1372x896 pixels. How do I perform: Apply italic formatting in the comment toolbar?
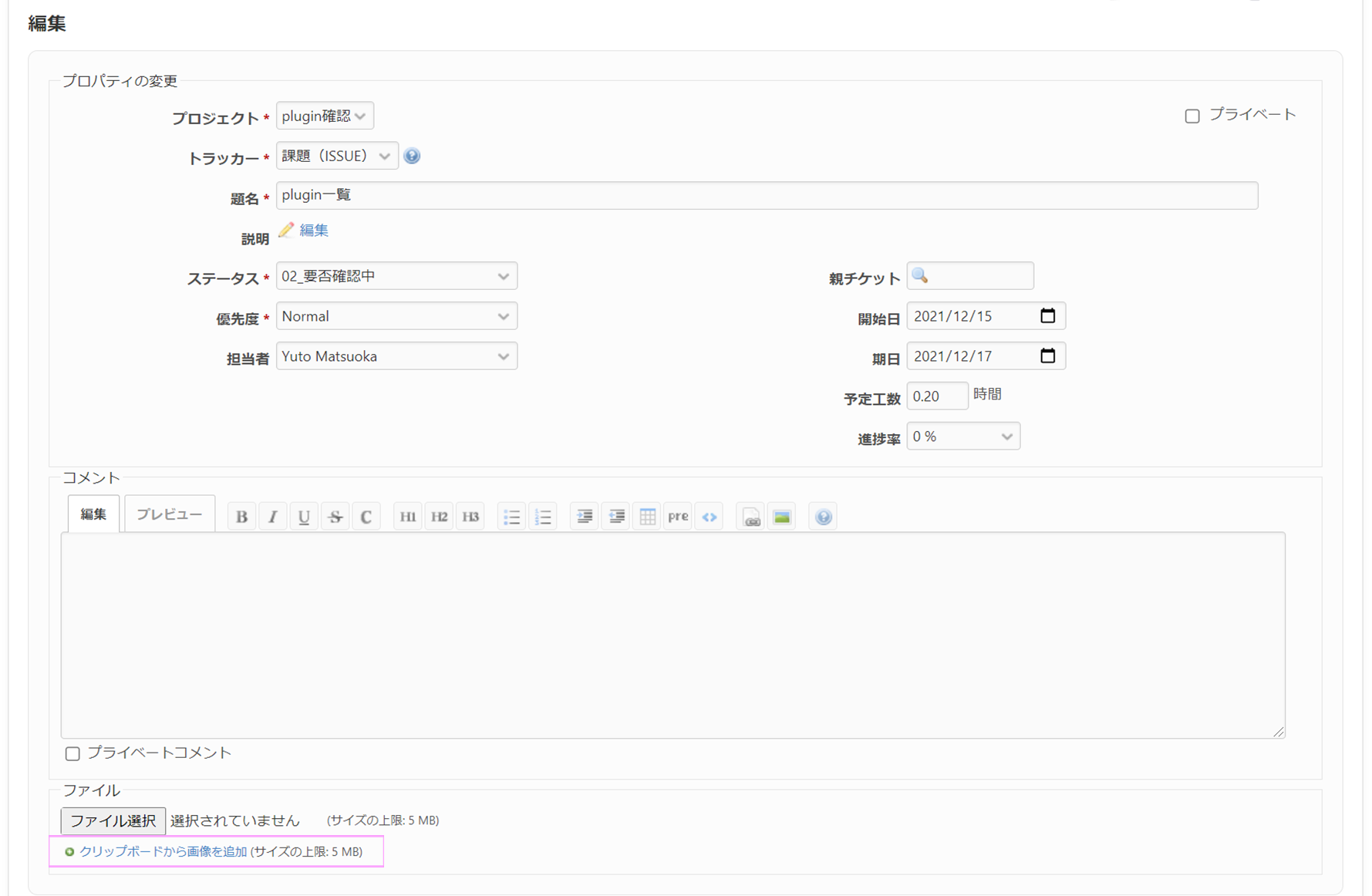(x=272, y=517)
